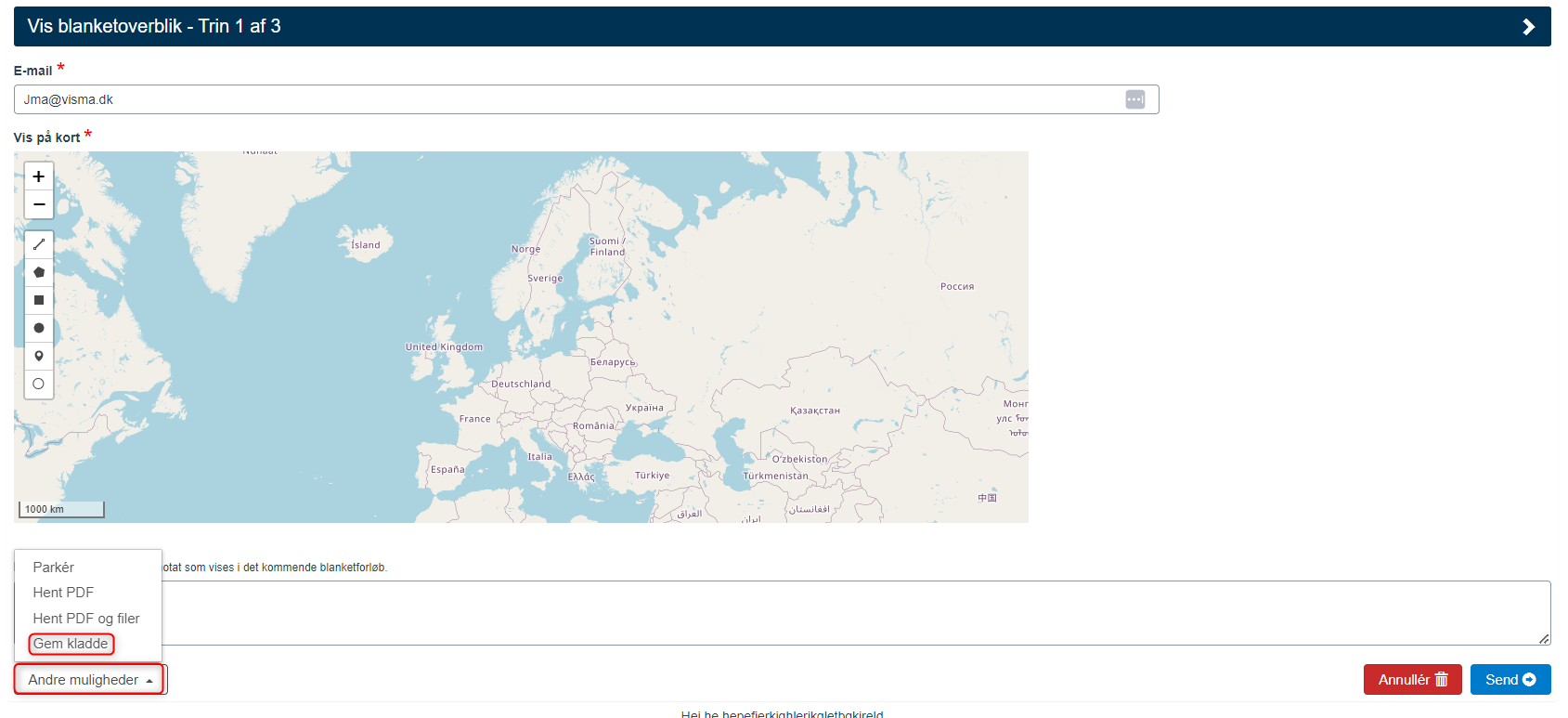The height and width of the screenshot is (718, 1568).
Task: Select the draw polygon tool
Action: click(39, 272)
